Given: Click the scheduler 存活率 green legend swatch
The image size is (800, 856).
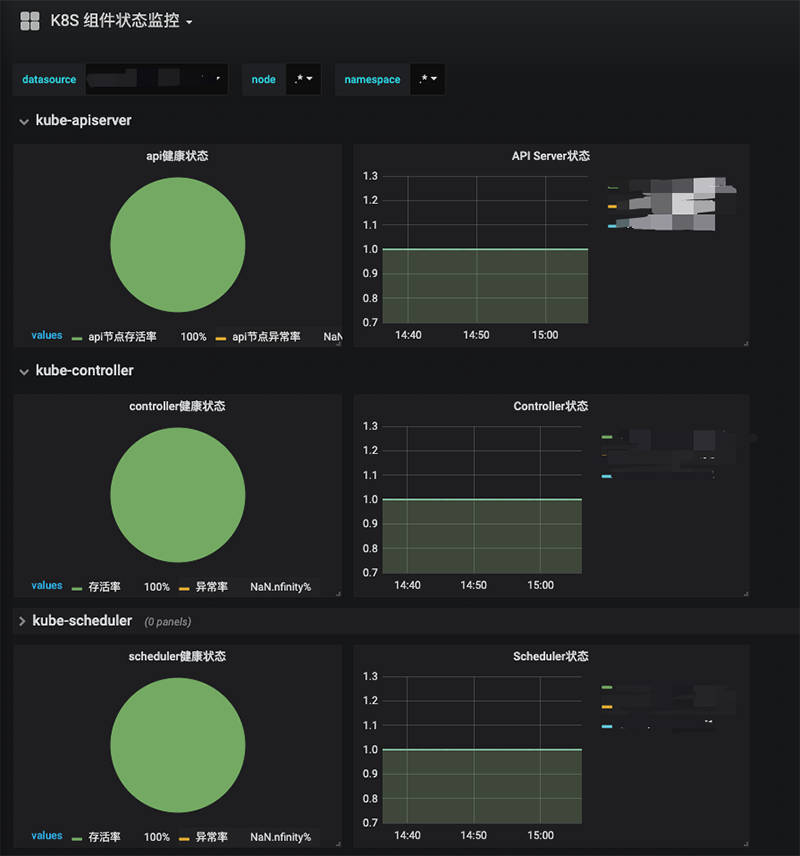Looking at the screenshot, I should tap(77, 839).
